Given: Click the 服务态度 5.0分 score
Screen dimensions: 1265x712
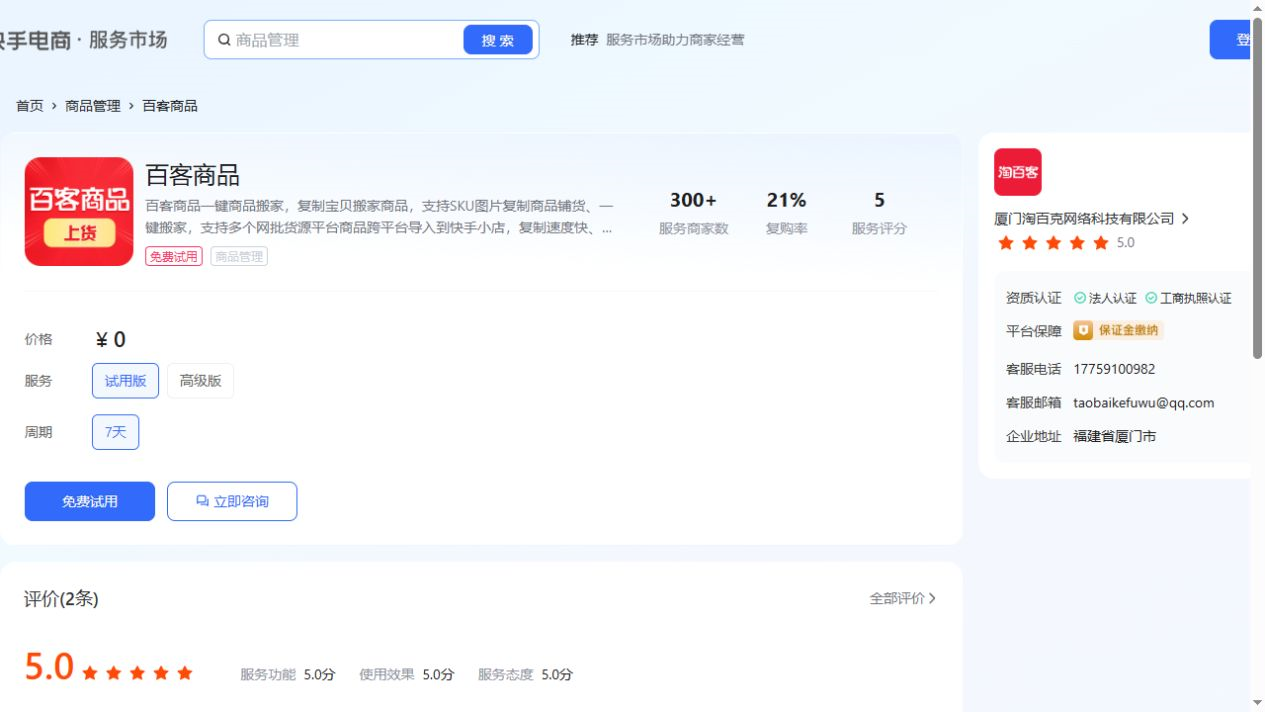Looking at the screenshot, I should point(525,674).
